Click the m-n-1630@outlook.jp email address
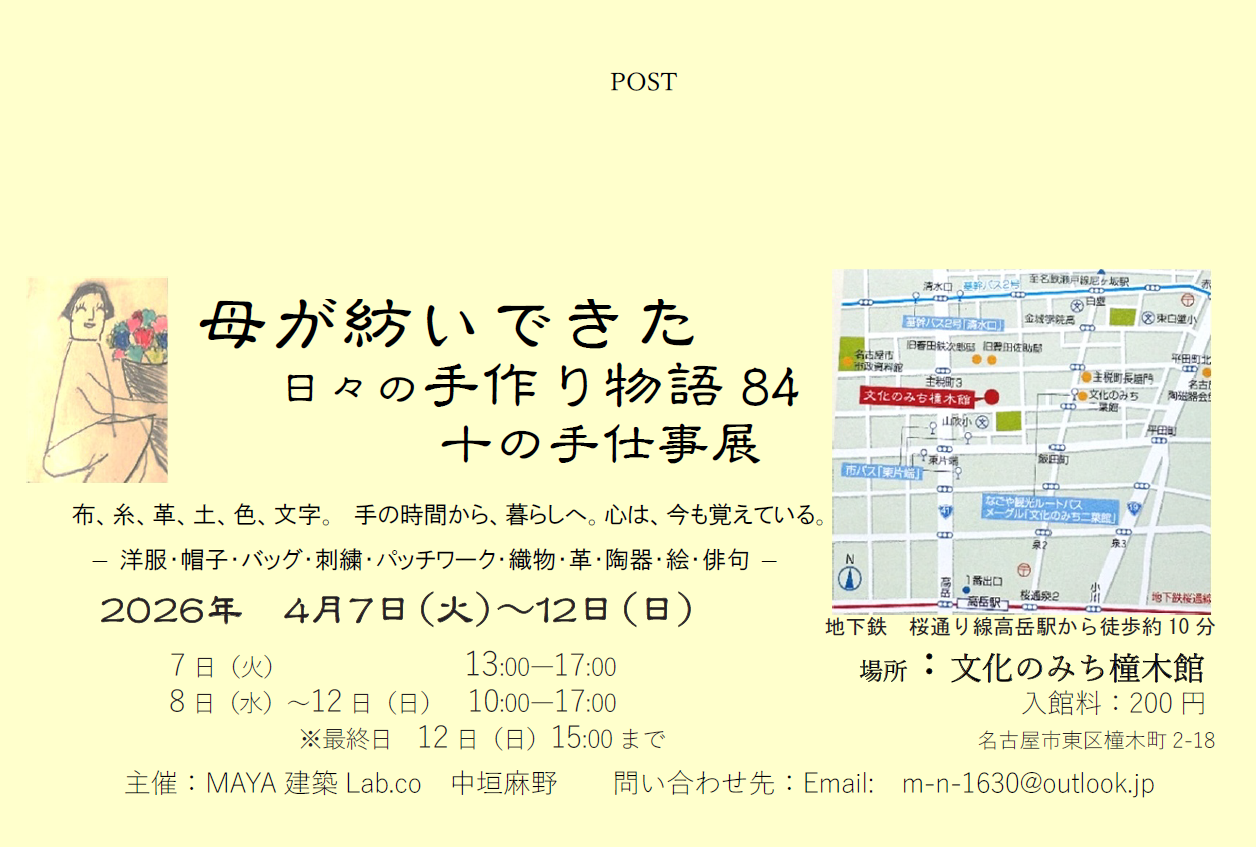Screen dimensions: 1256x847 [x=1028, y=783]
